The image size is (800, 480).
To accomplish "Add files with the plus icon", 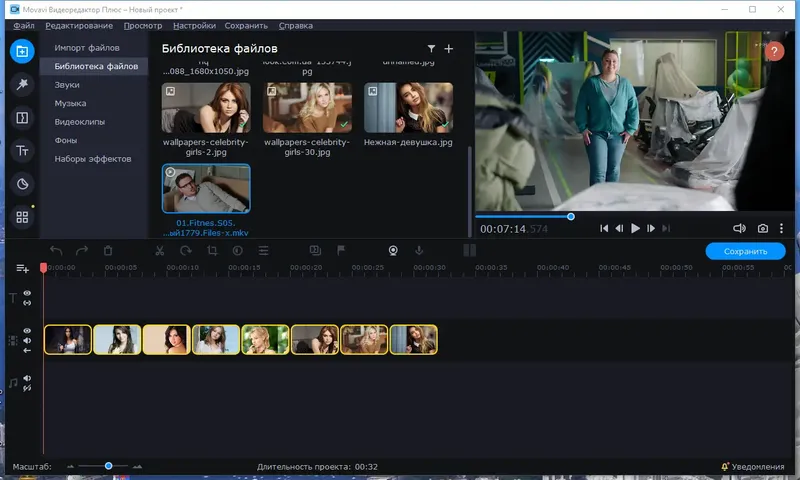I will point(448,48).
